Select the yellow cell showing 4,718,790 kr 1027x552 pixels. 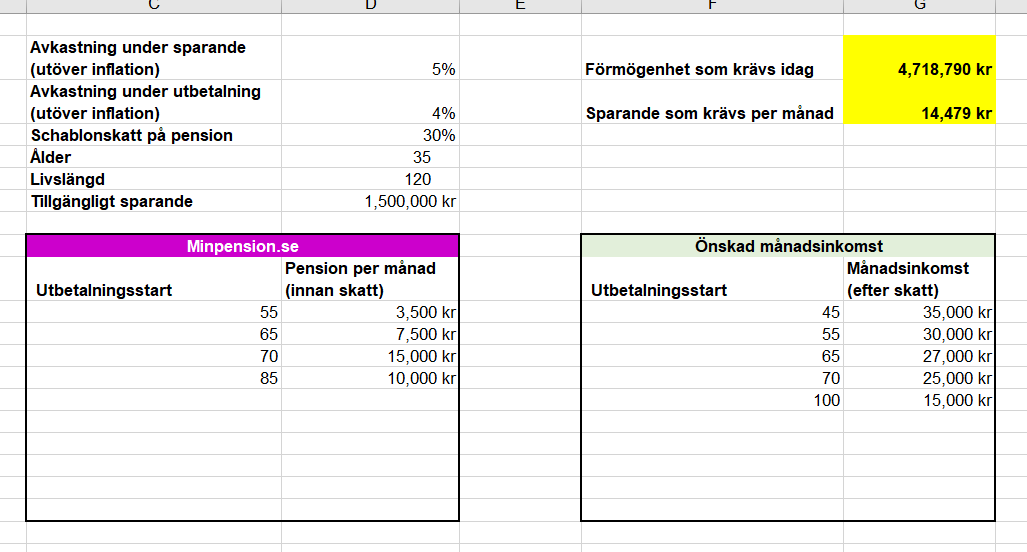pos(919,70)
